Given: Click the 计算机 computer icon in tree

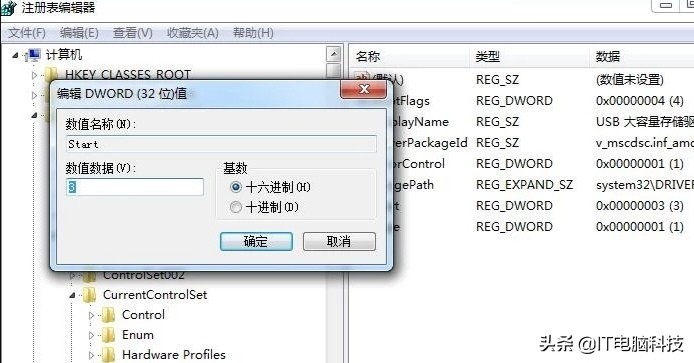Looking at the screenshot, I should [x=33, y=55].
